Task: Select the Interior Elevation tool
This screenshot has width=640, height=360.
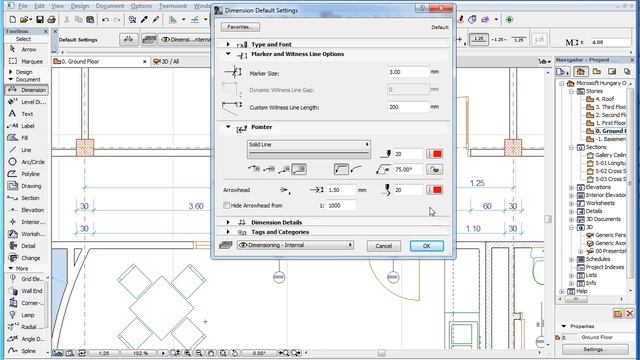Action: pos(27,222)
